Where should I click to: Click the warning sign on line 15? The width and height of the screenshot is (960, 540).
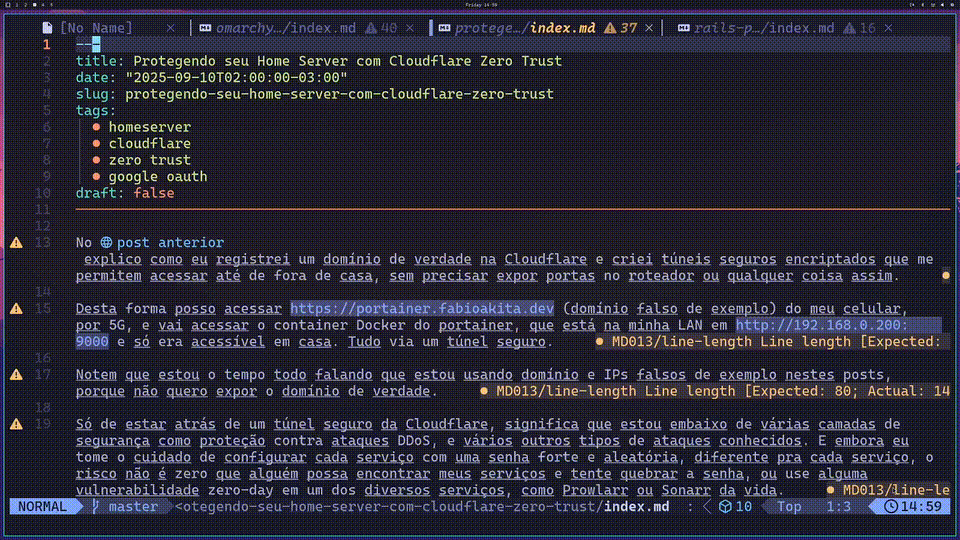[x=17, y=309]
